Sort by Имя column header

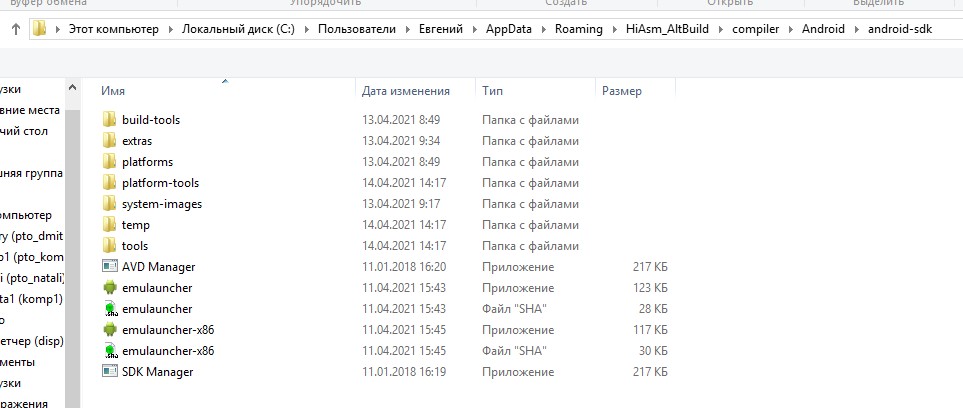click(113, 91)
